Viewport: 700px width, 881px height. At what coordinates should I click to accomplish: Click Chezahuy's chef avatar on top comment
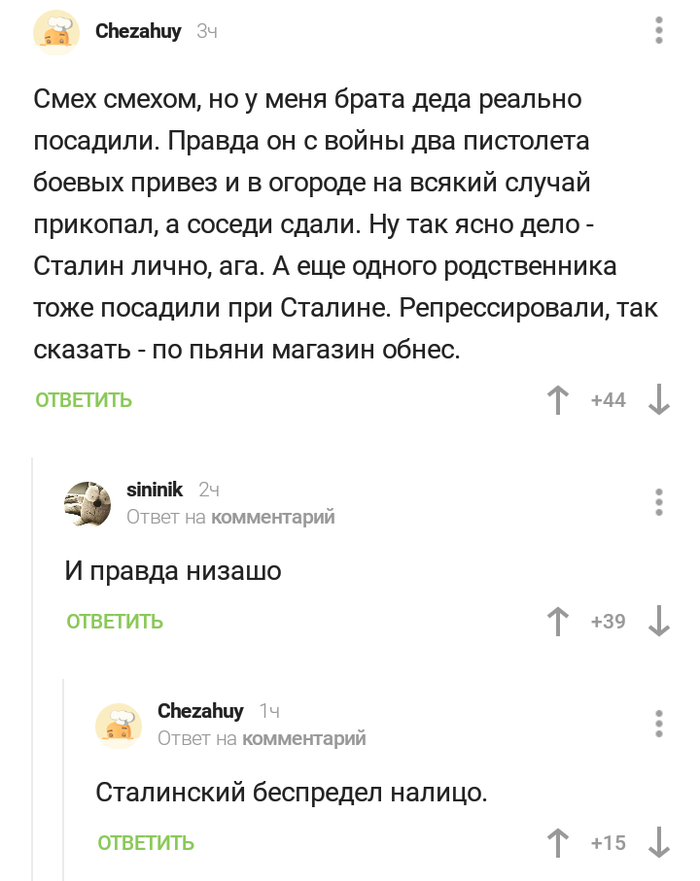(57, 31)
